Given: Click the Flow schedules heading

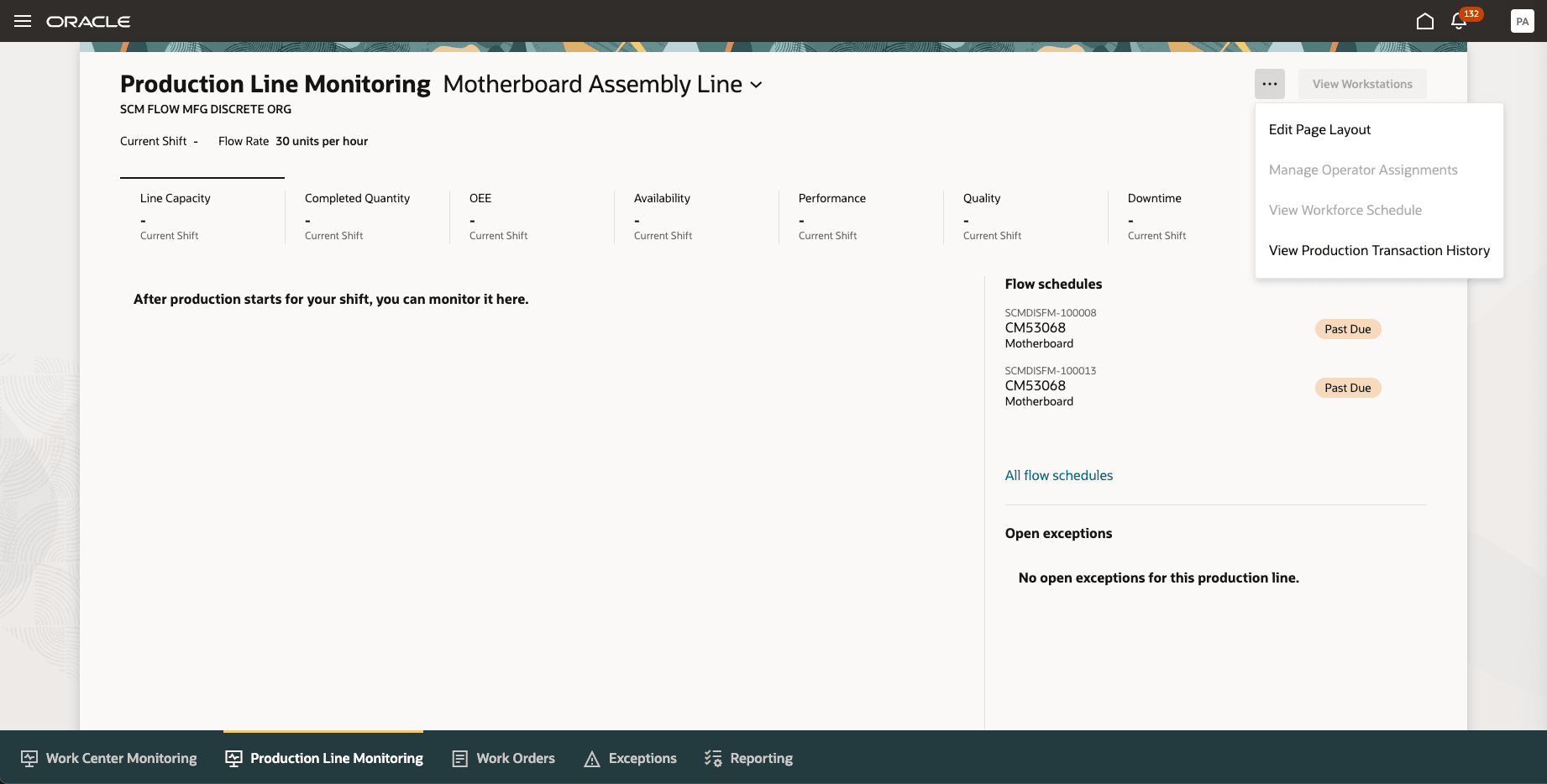Looking at the screenshot, I should coord(1053,284).
